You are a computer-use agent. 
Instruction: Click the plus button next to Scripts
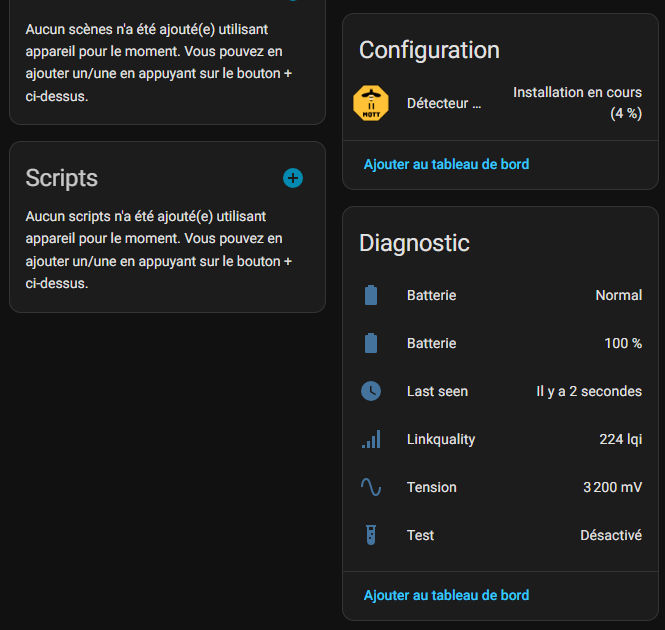[293, 178]
